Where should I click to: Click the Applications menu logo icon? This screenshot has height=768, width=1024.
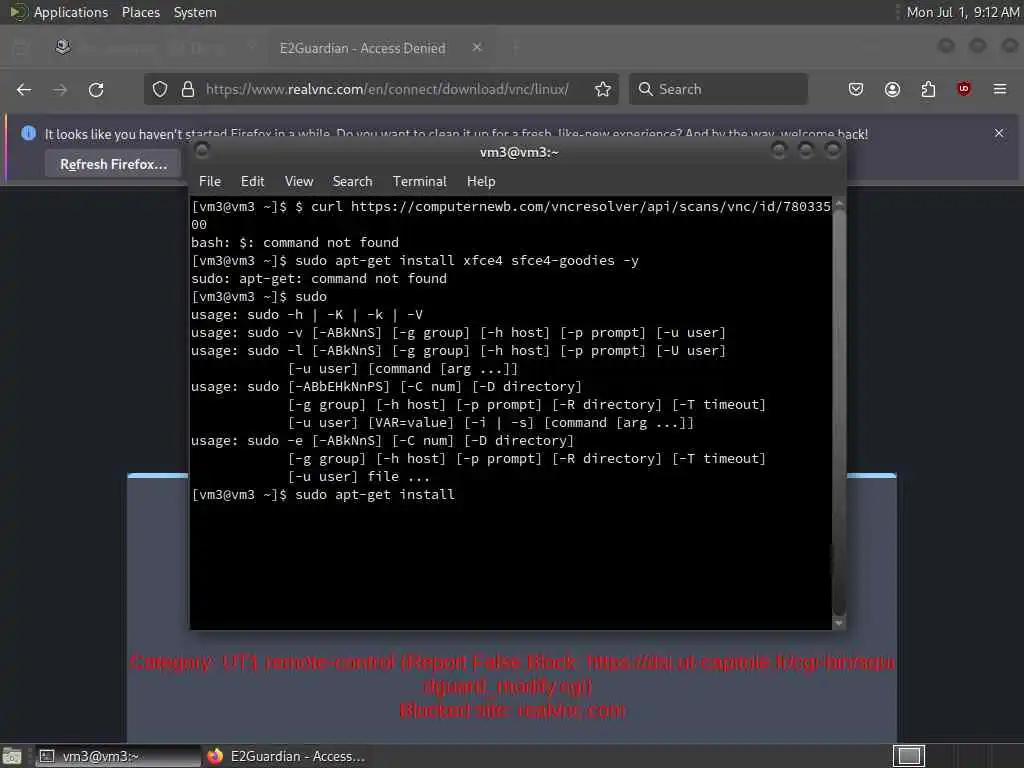coord(18,12)
